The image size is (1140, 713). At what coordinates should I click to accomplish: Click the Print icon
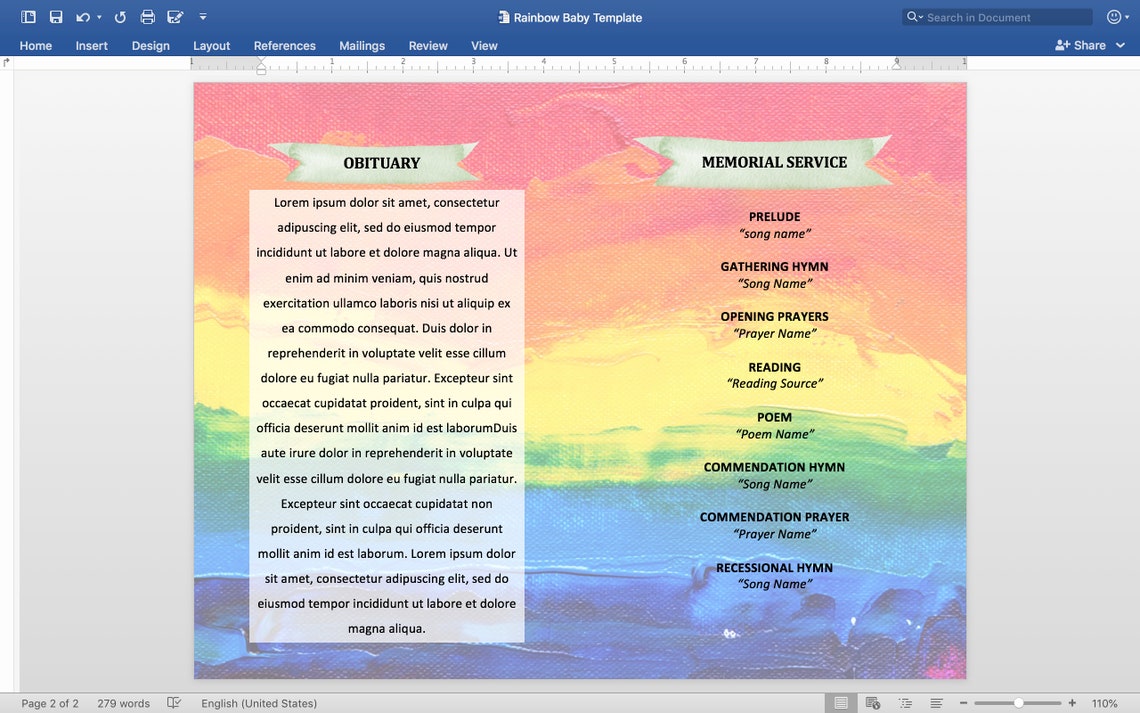click(148, 17)
